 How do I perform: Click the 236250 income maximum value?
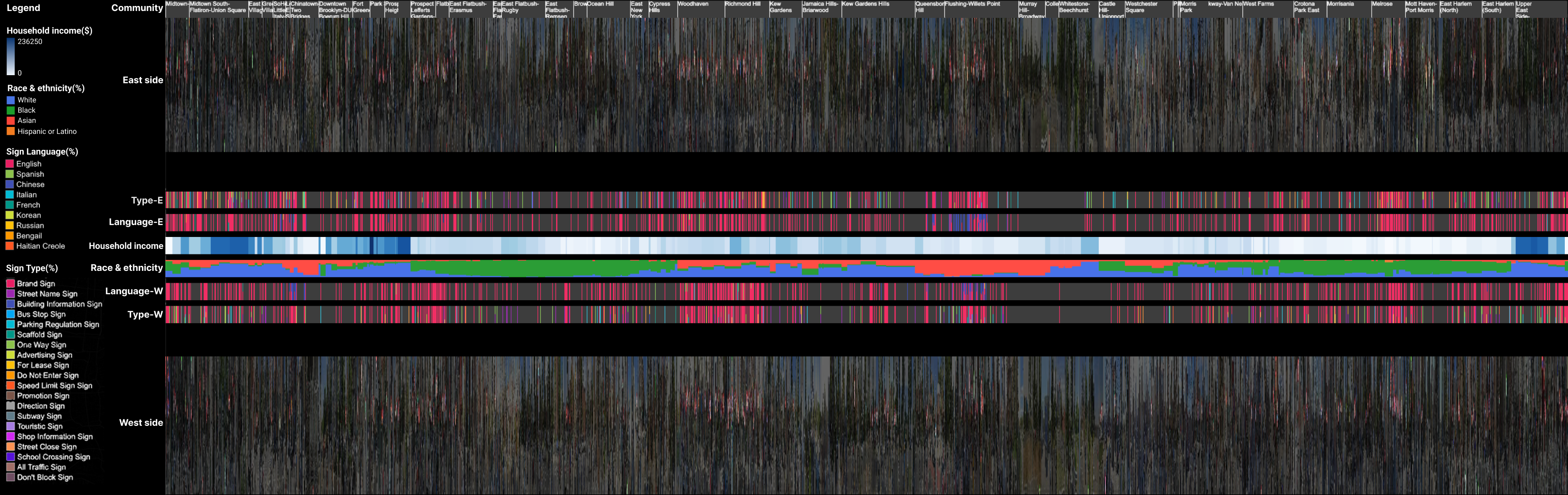click(30, 41)
